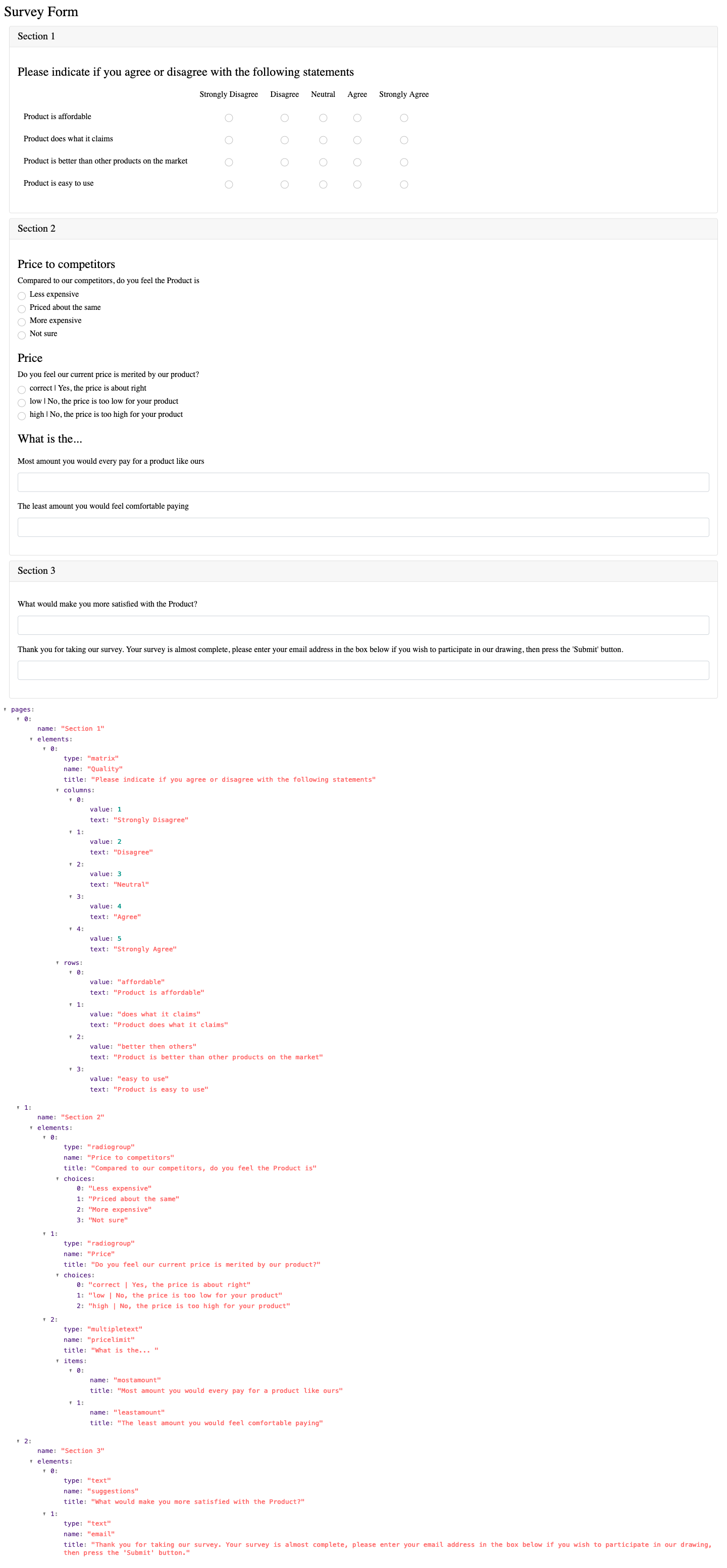Select Strongly Agree for Product does what it claims
Viewport: 727px width, 1568px height.
[404, 140]
